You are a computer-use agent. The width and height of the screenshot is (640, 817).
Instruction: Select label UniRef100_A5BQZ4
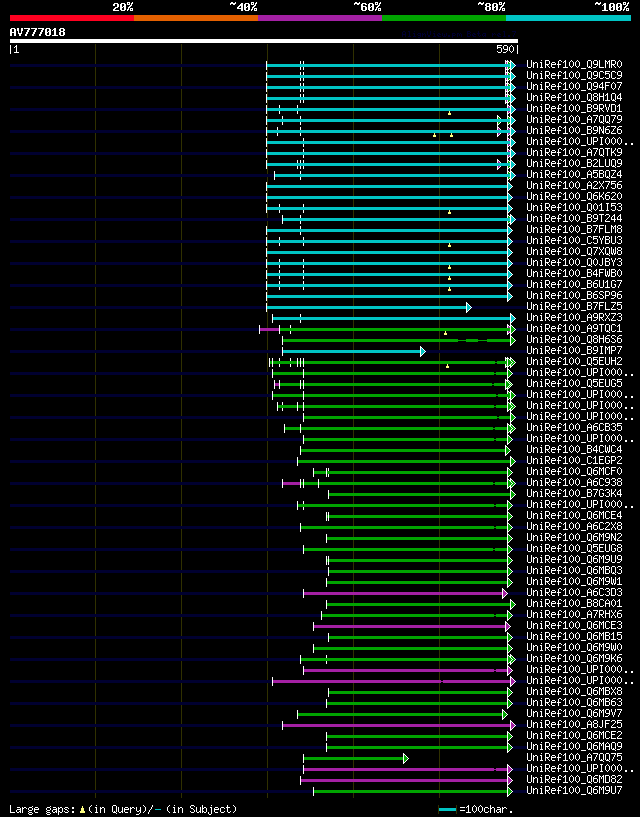point(574,175)
